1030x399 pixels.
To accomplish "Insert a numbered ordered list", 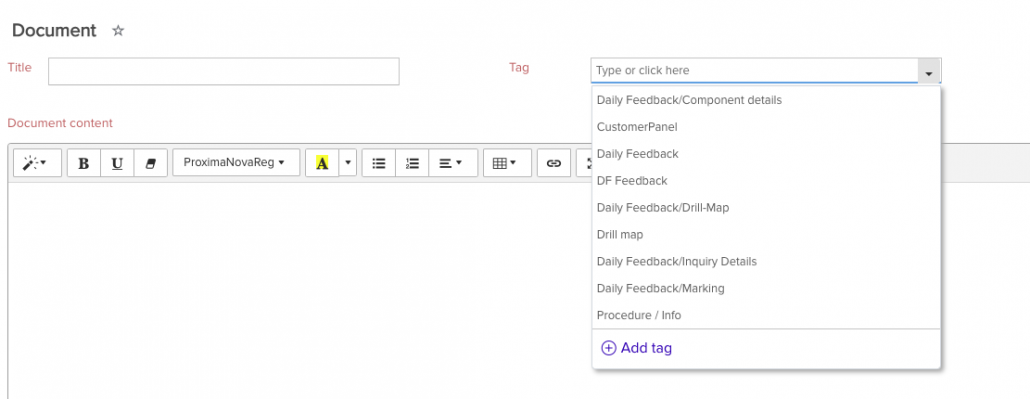I will pyautogui.click(x=412, y=163).
